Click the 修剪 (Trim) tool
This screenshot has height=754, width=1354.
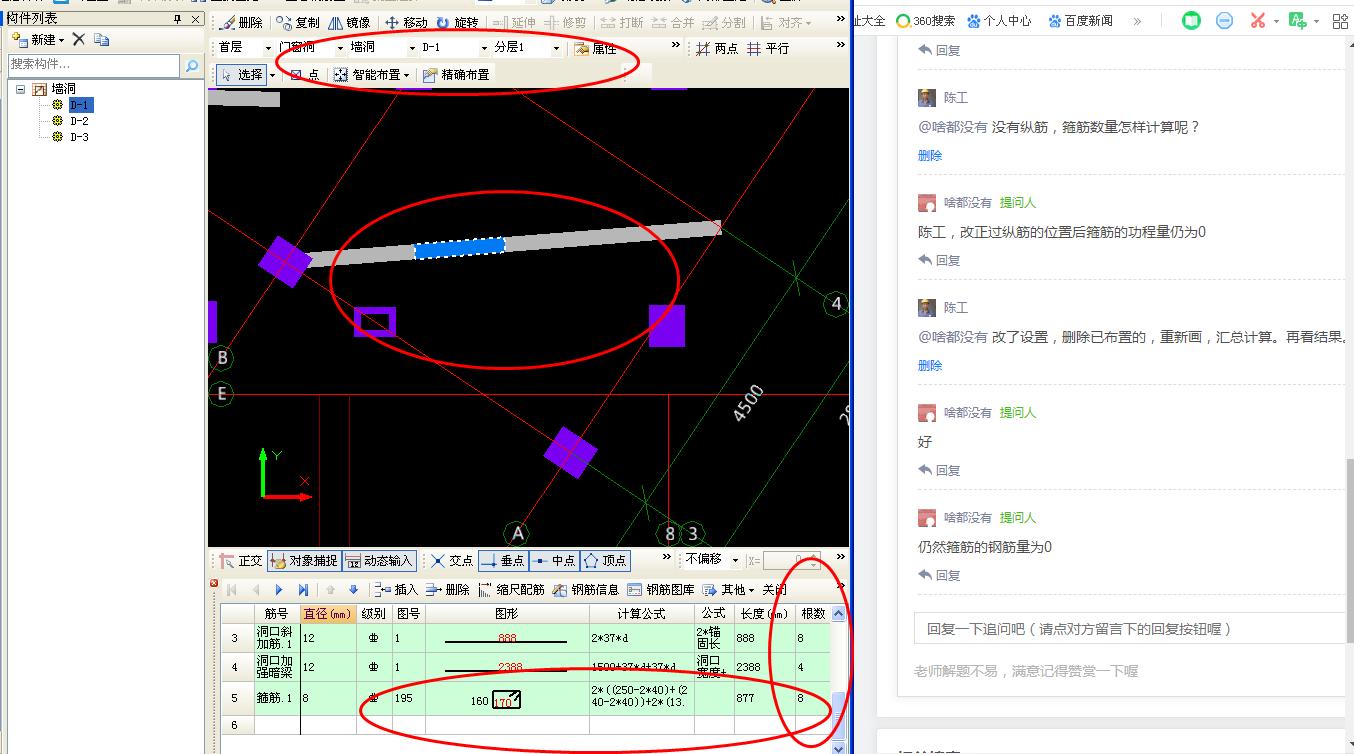[x=565, y=22]
